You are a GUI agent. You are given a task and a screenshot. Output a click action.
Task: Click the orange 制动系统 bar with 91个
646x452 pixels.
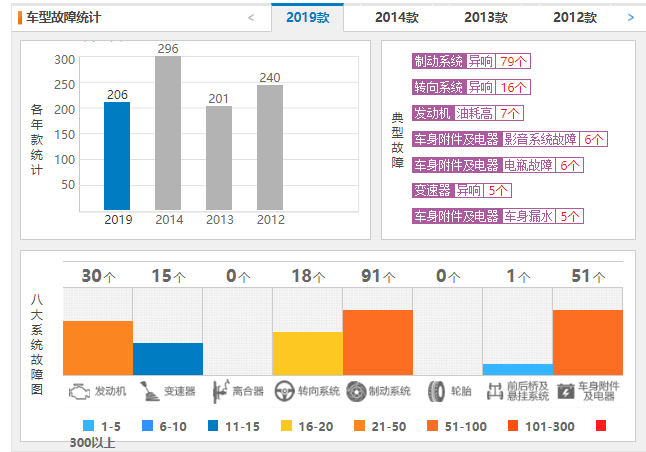pyautogui.click(x=377, y=342)
